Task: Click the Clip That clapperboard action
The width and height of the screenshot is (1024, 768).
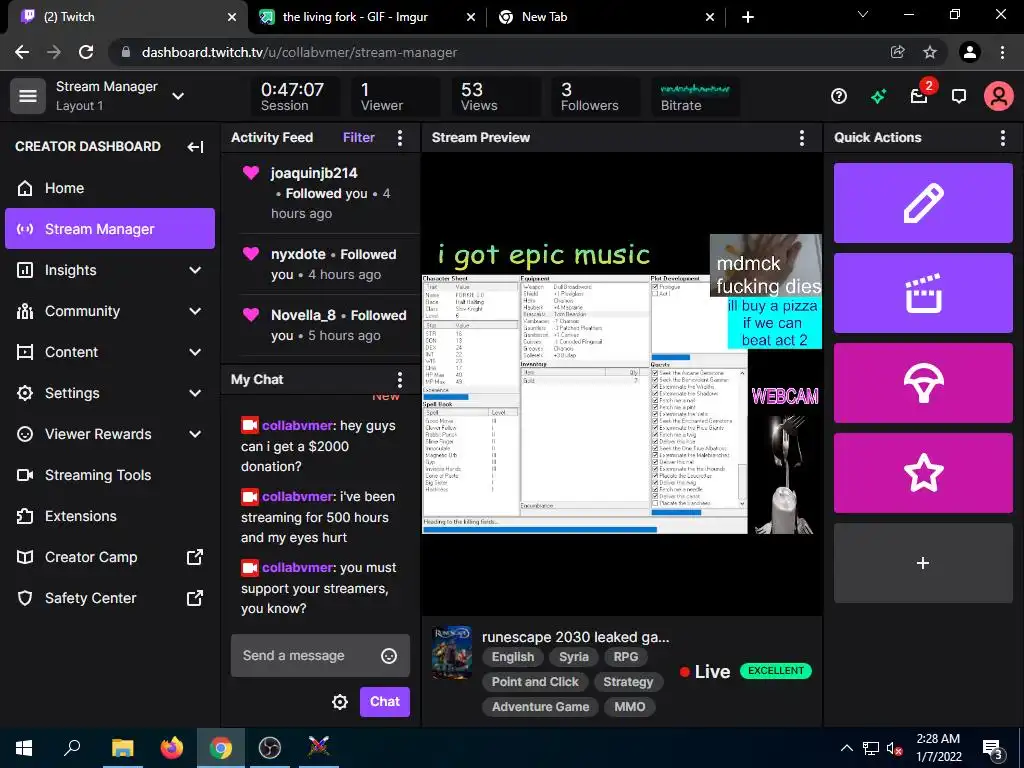Action: pyautogui.click(x=923, y=293)
